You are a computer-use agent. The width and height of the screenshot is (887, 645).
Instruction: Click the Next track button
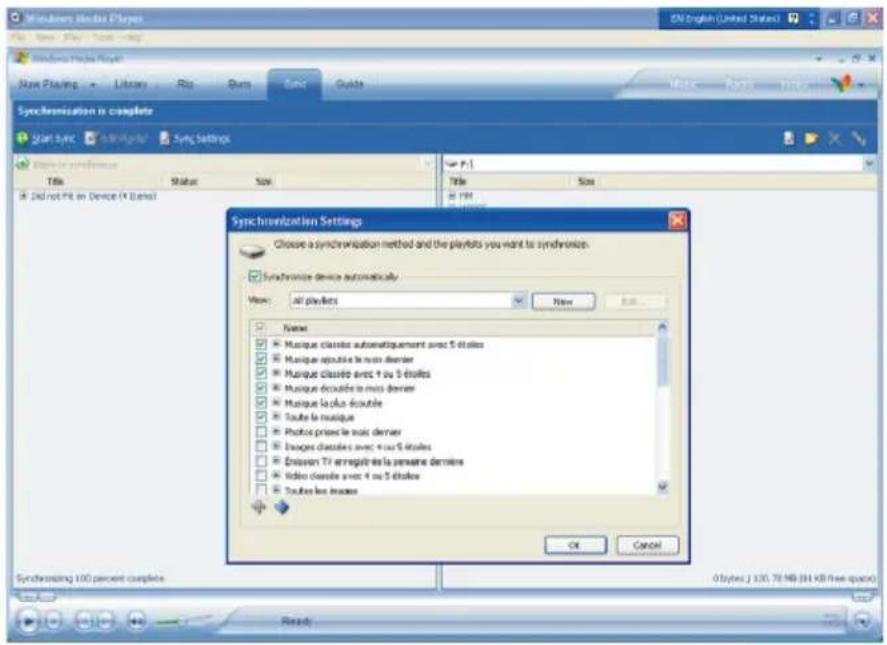(106, 622)
